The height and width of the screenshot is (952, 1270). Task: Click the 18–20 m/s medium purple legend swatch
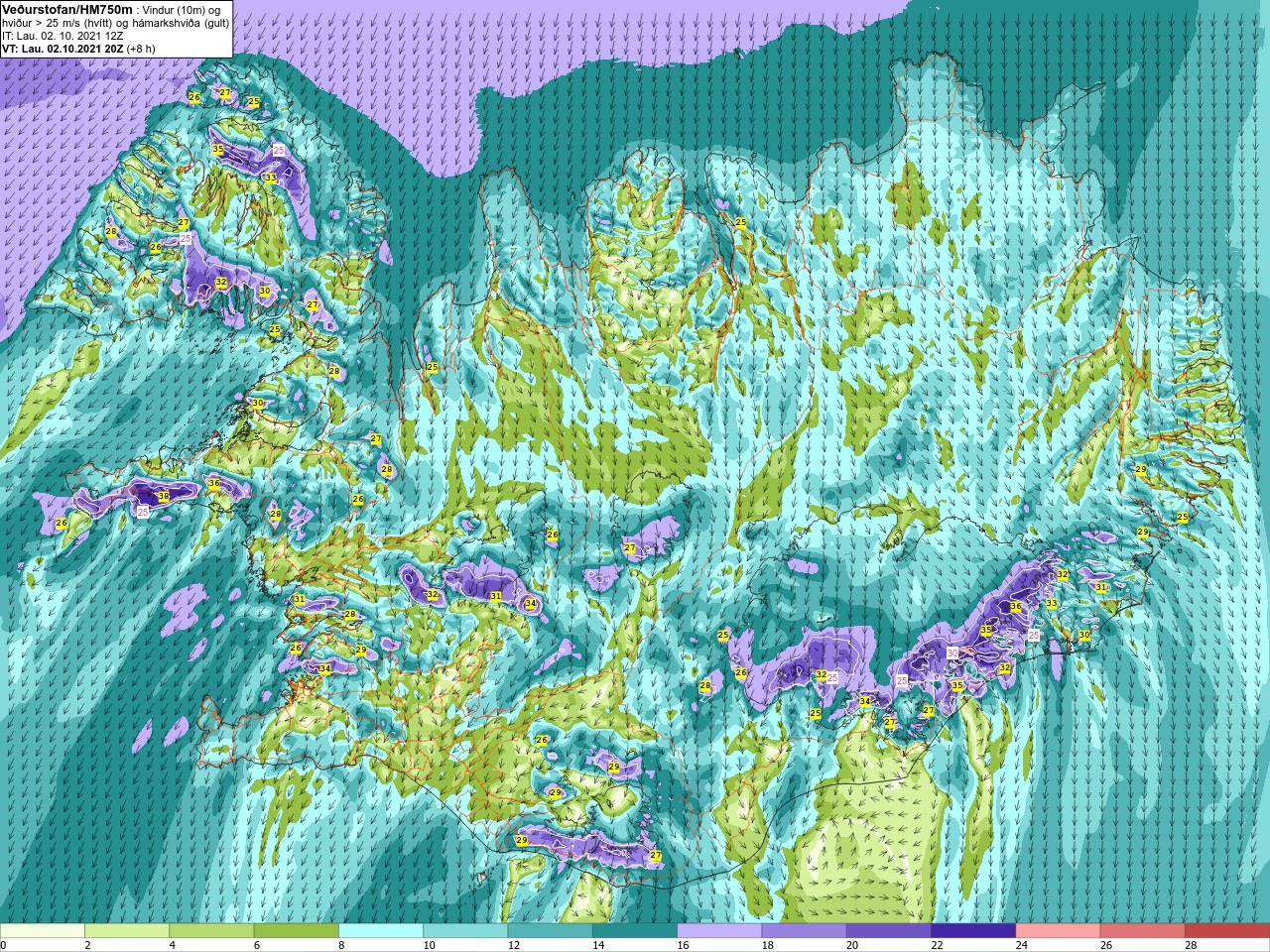point(805,931)
